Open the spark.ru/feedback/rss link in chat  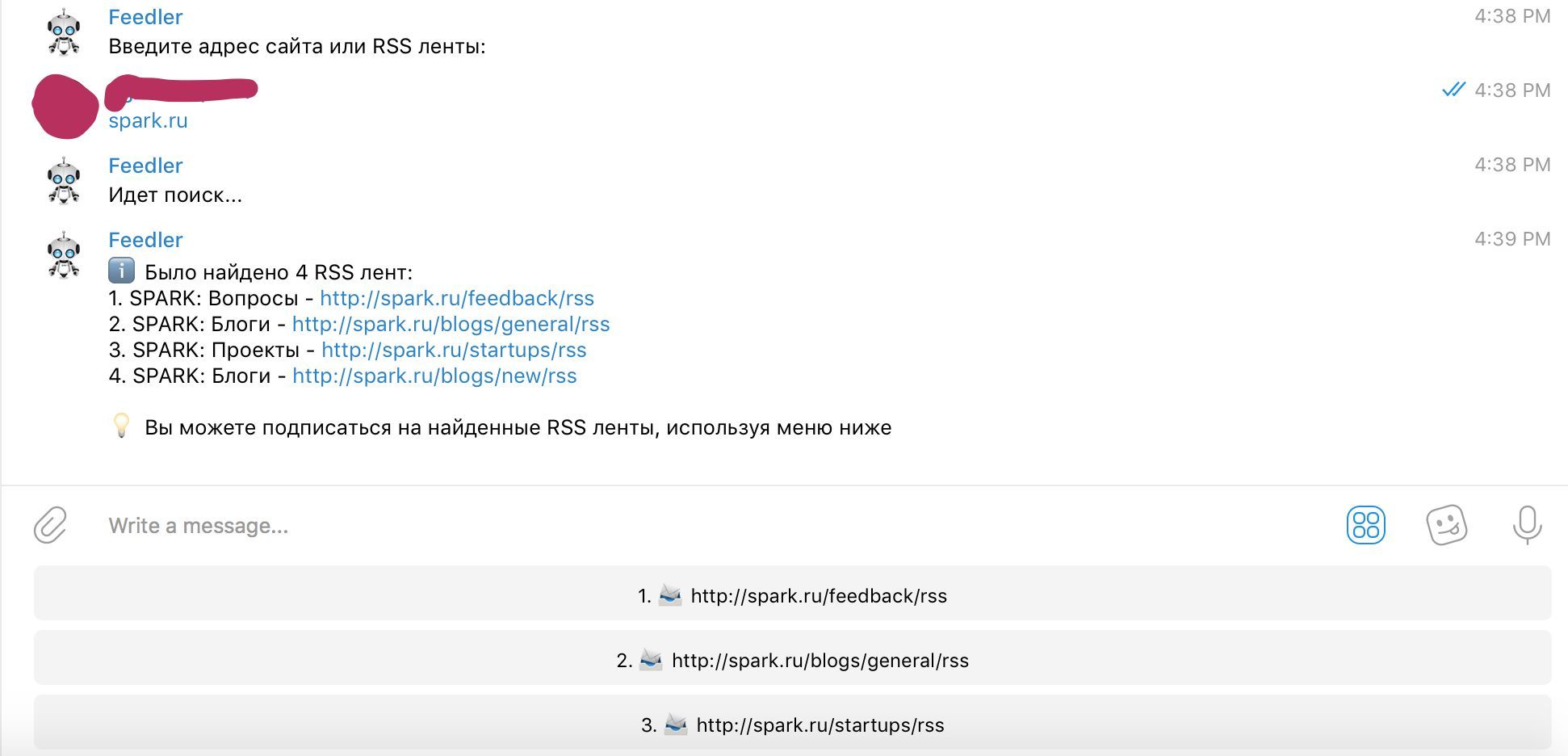click(x=456, y=298)
